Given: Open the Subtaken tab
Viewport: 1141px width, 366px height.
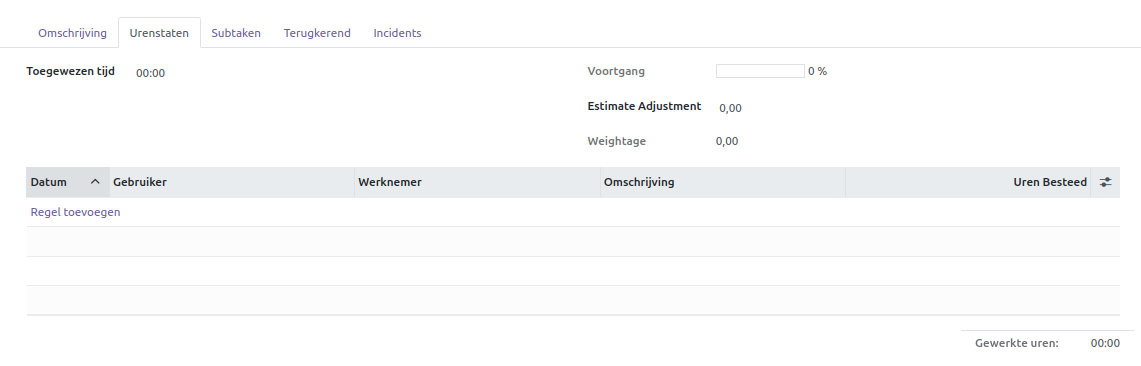Looking at the screenshot, I should [236, 33].
